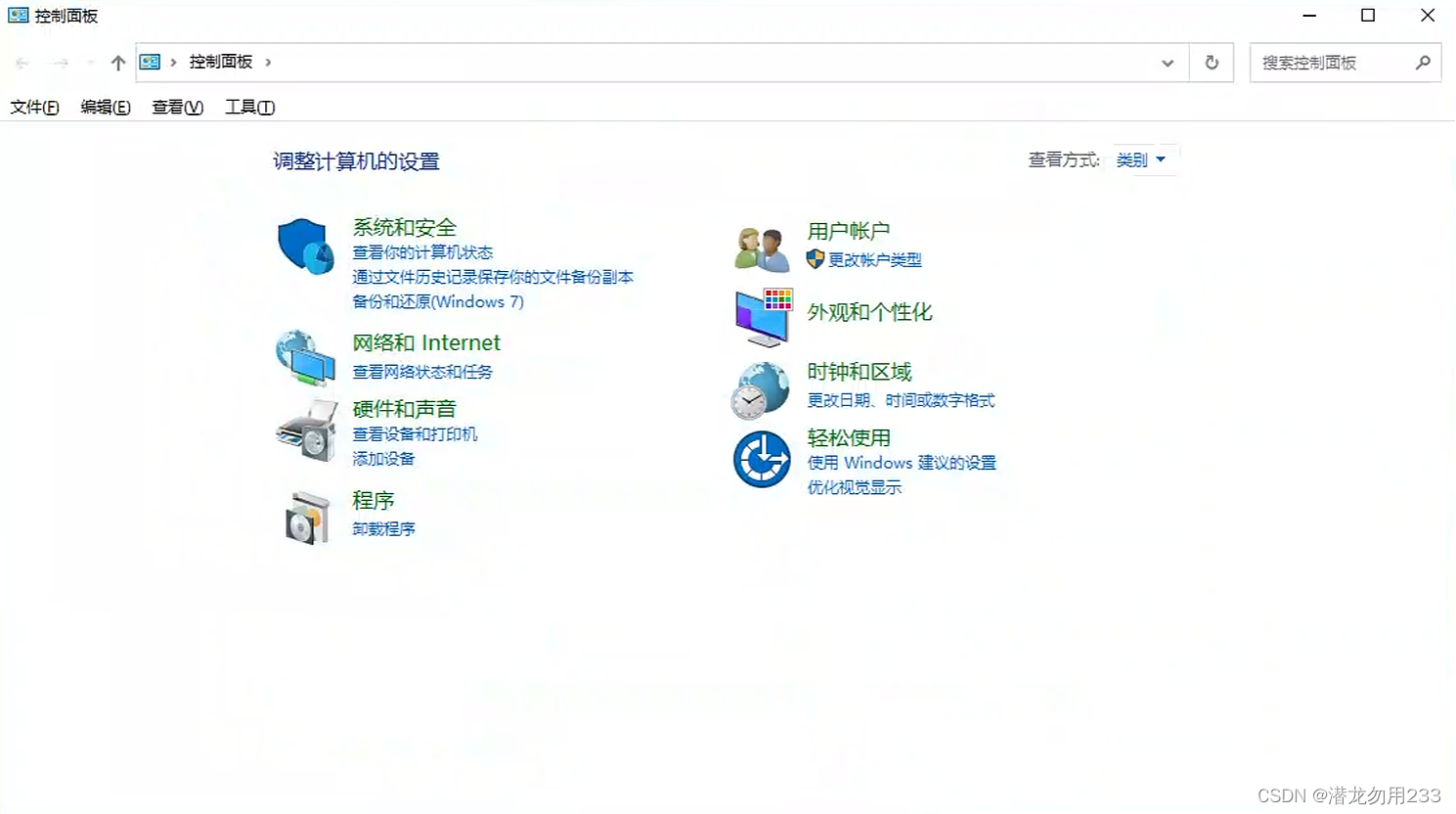Open the 轻松使用 blue circle icon

[x=762, y=459]
